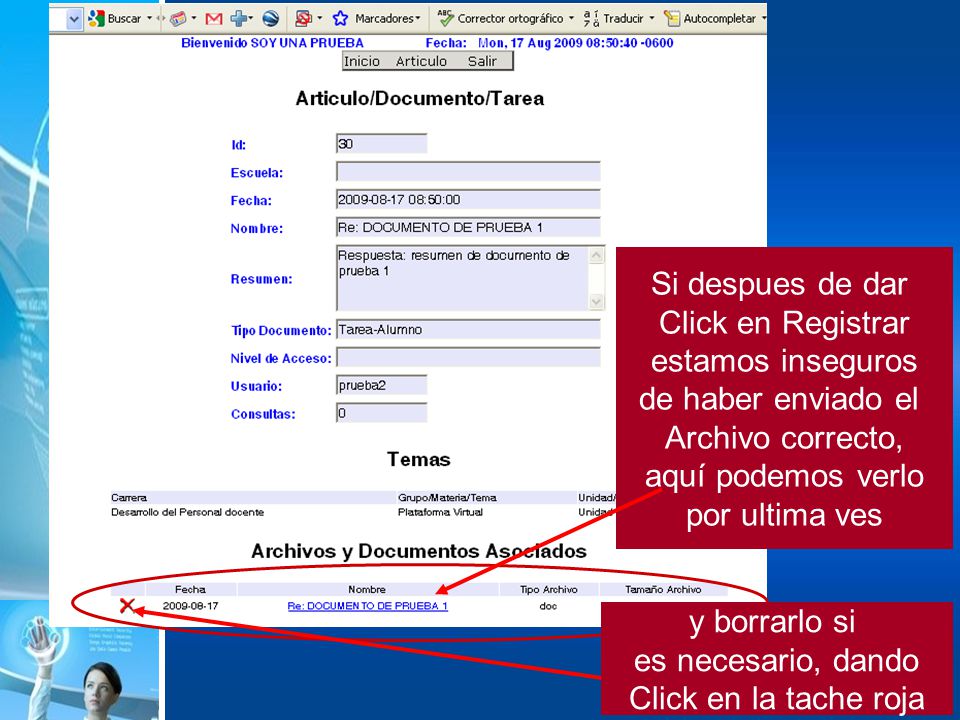Screen dimensions: 960x720
Task: Expand the Buscar dropdown arrow
Action: (x=149, y=18)
